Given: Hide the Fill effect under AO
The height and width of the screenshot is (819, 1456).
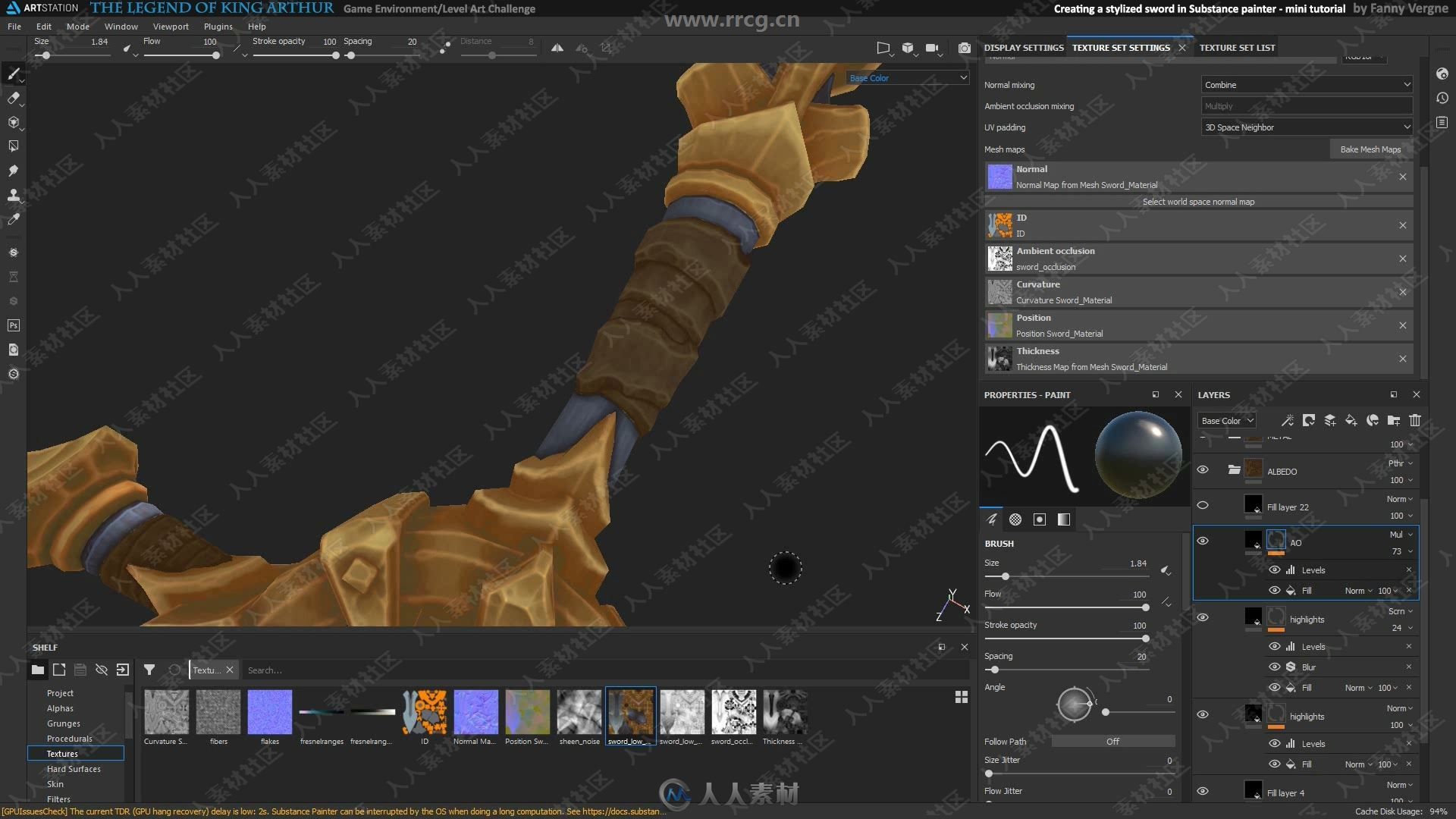Looking at the screenshot, I should [x=1275, y=591].
